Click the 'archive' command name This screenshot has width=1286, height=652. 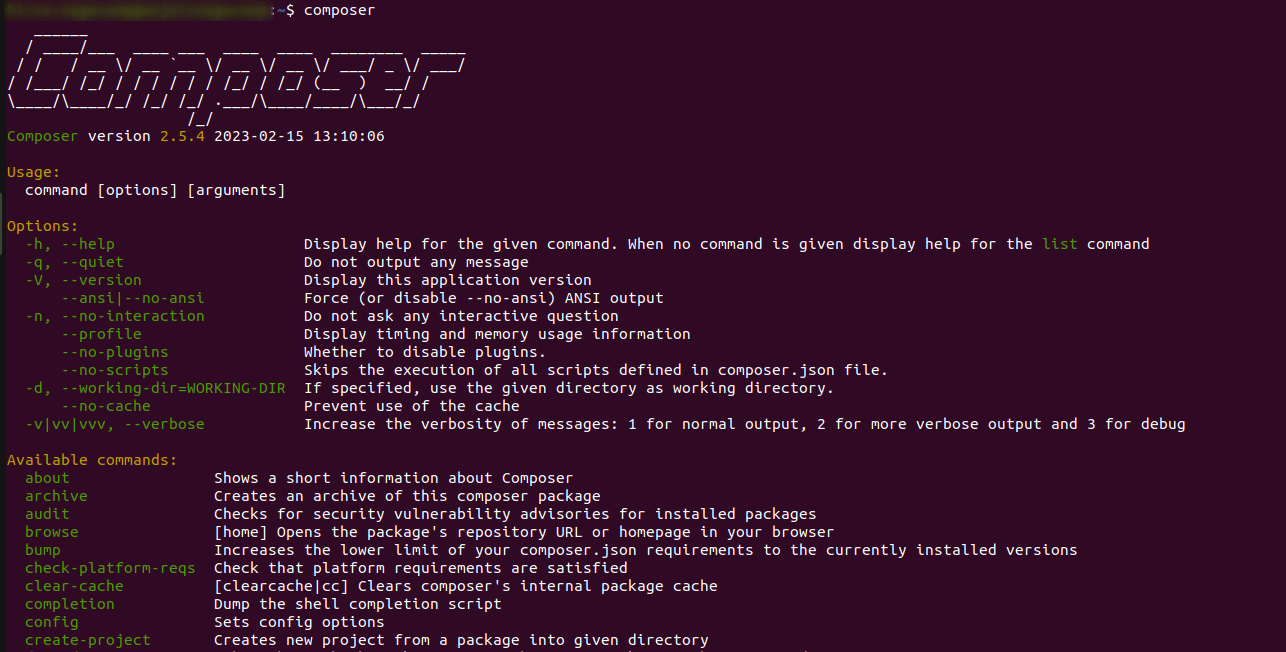point(56,496)
